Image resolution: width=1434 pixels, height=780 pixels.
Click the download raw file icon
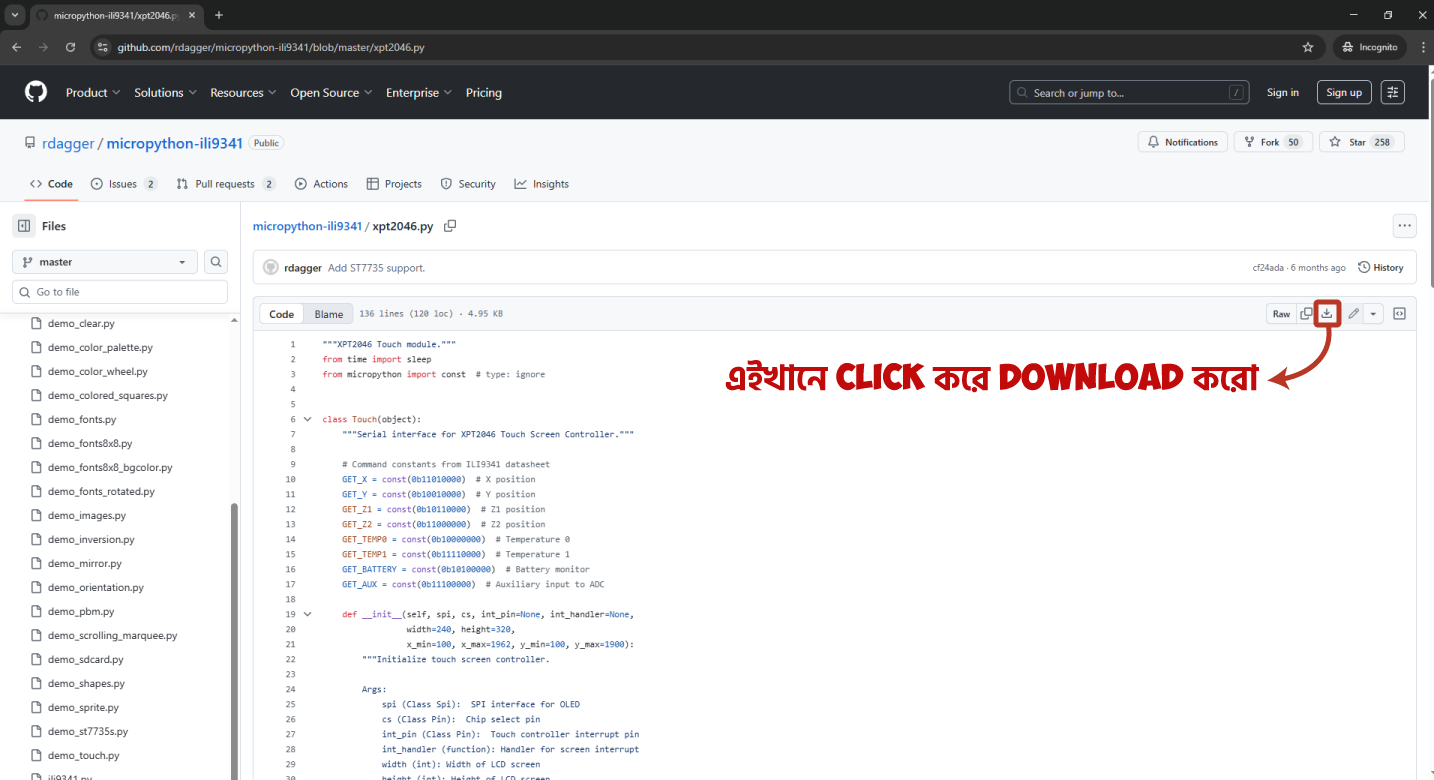1327,313
